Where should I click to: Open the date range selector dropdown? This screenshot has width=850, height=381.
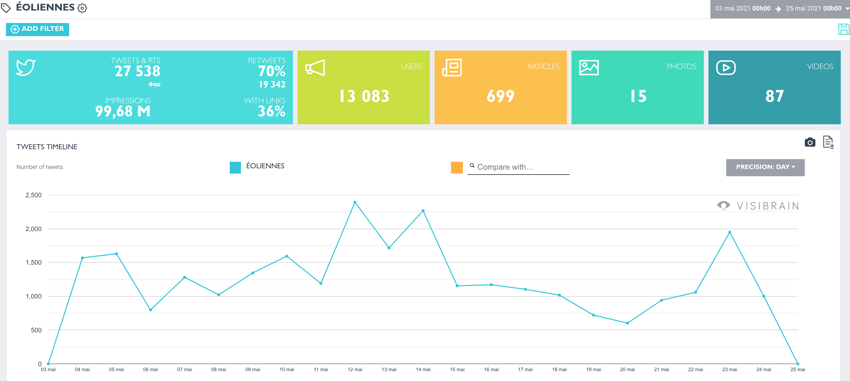[x=780, y=9]
